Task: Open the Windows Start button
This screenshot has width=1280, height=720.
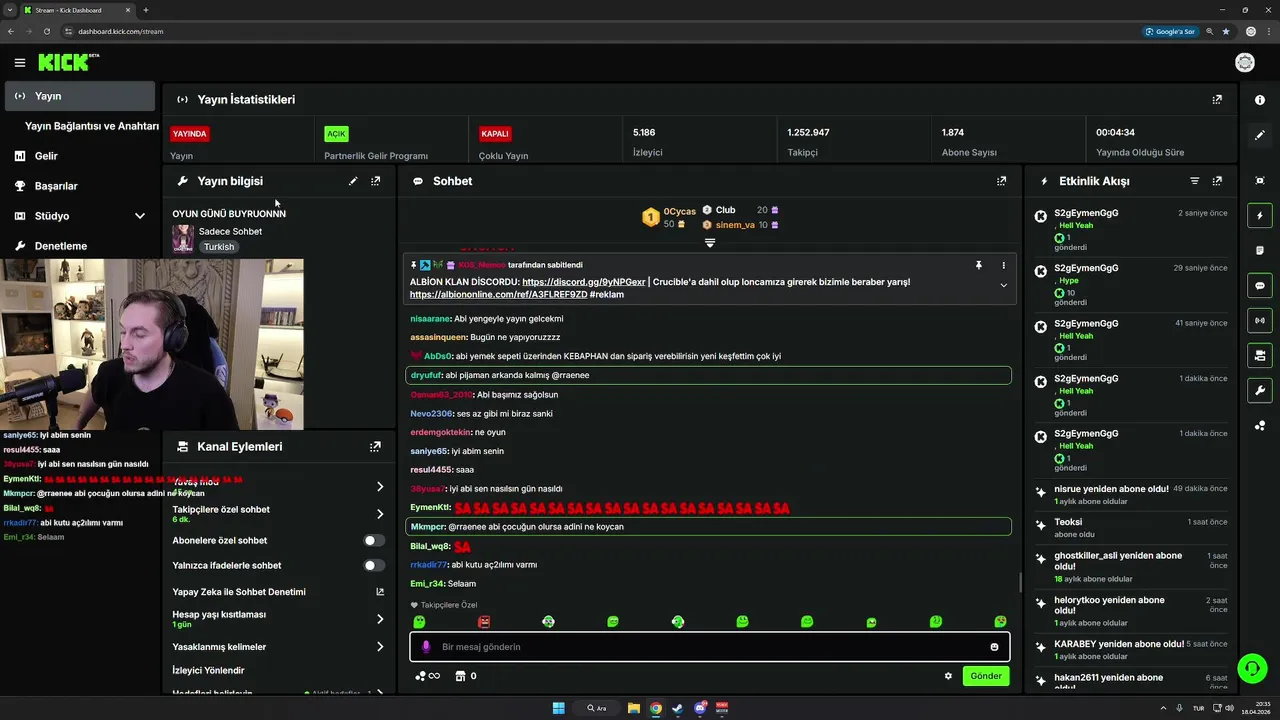Action: (x=559, y=708)
